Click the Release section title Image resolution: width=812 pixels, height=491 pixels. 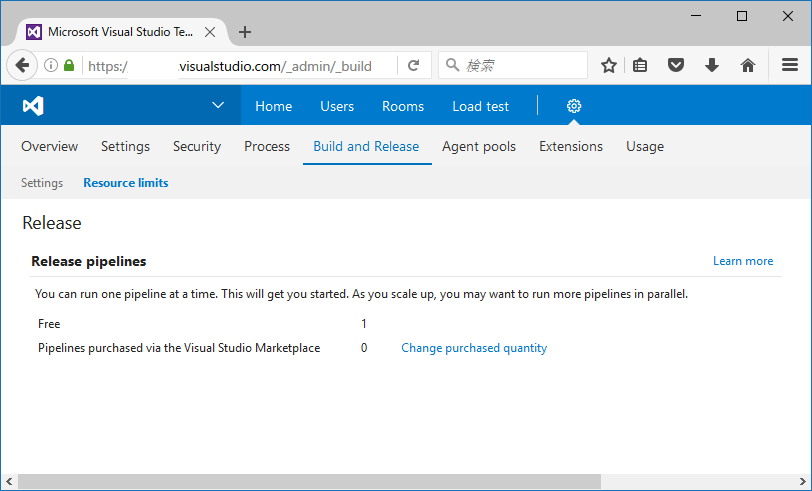tap(52, 223)
